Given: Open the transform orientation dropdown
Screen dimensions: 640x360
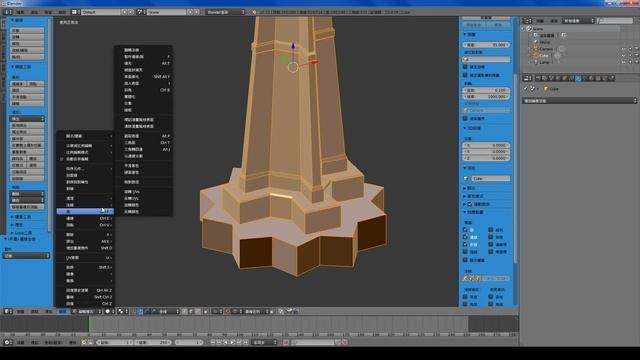Looking at the screenshot, I should (169, 311).
